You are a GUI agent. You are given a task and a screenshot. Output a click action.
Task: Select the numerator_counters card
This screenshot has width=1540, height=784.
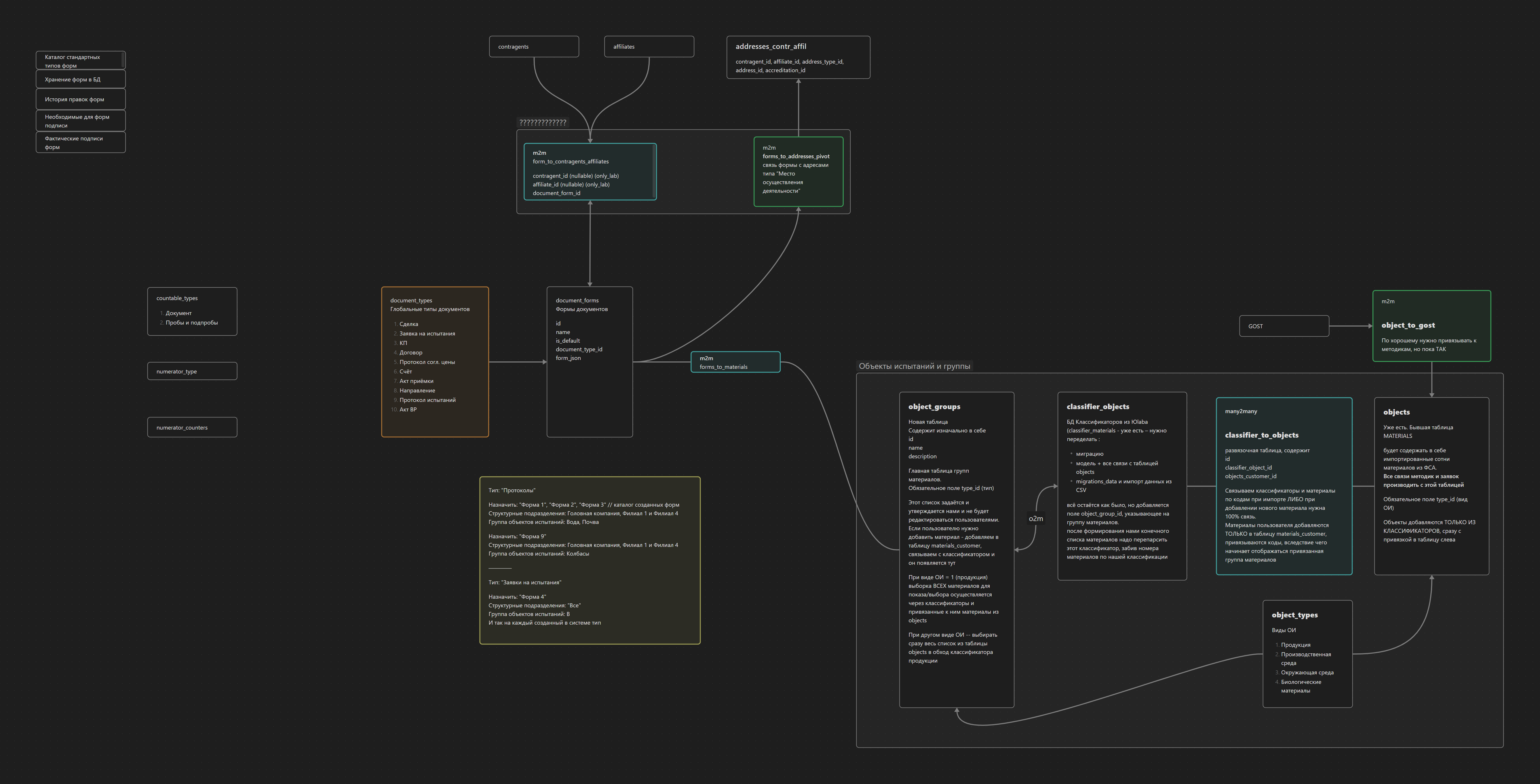click(192, 427)
